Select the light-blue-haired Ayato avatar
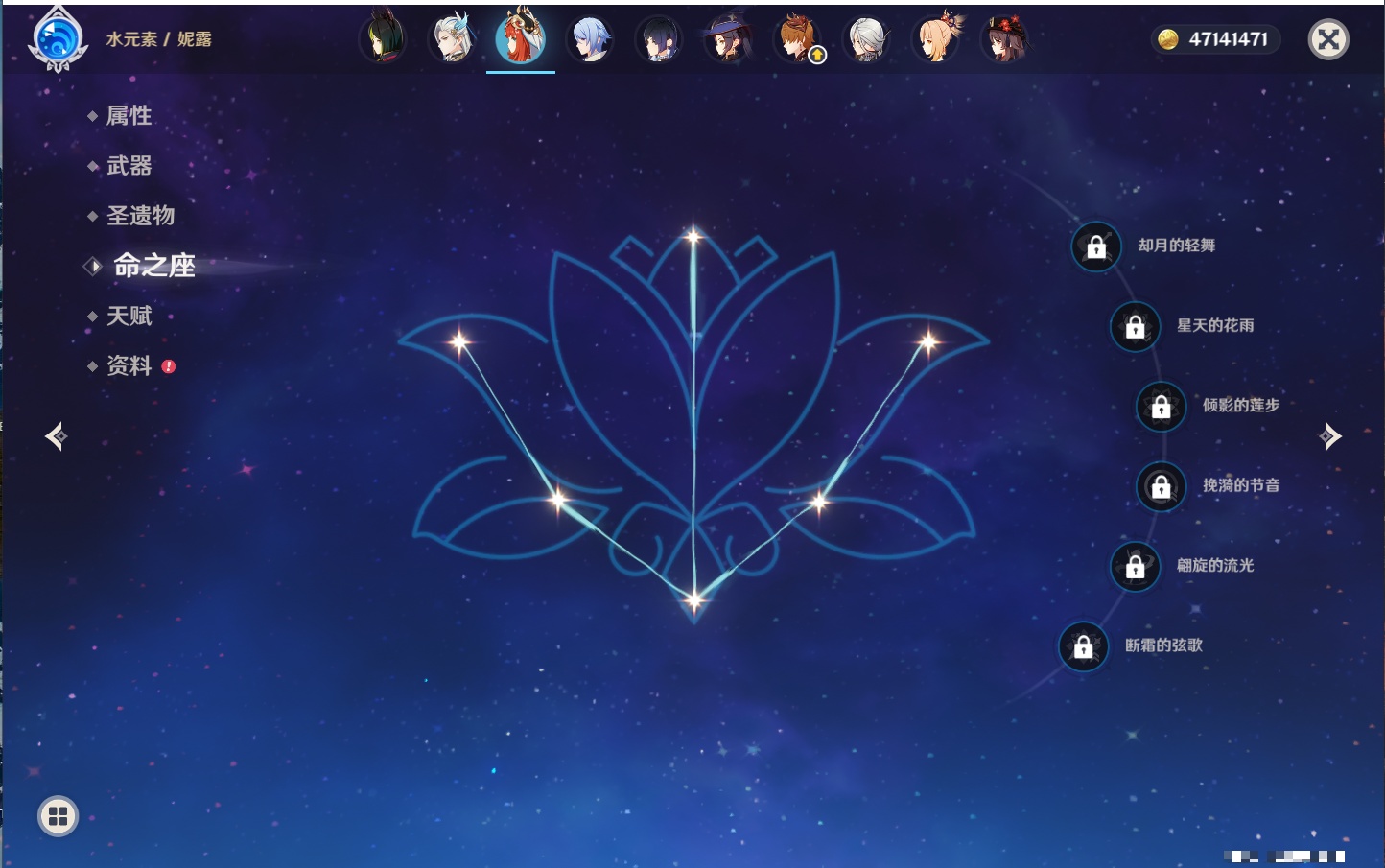This screenshot has height=868, width=1385. tap(590, 39)
